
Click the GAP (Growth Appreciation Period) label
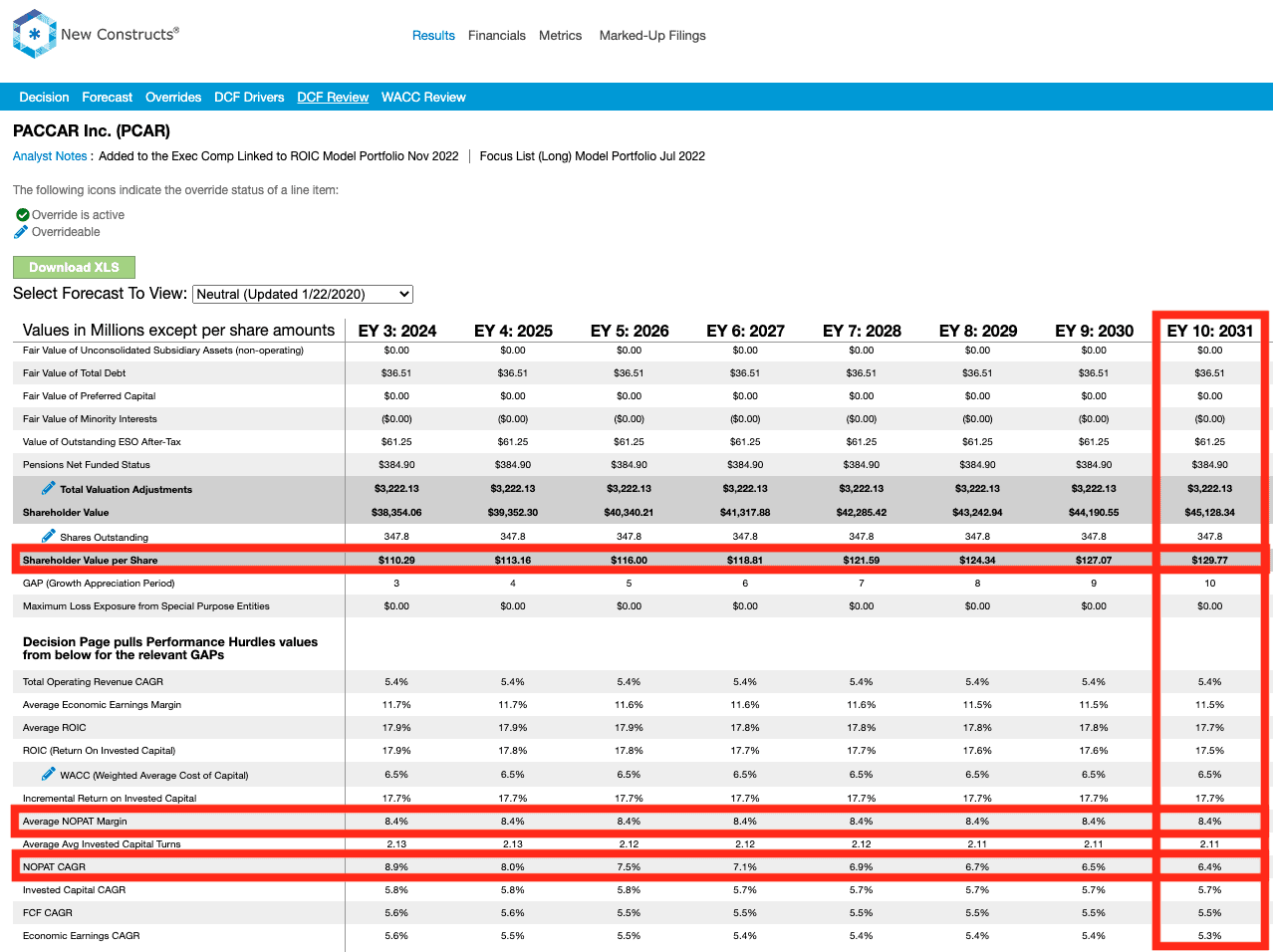99,583
